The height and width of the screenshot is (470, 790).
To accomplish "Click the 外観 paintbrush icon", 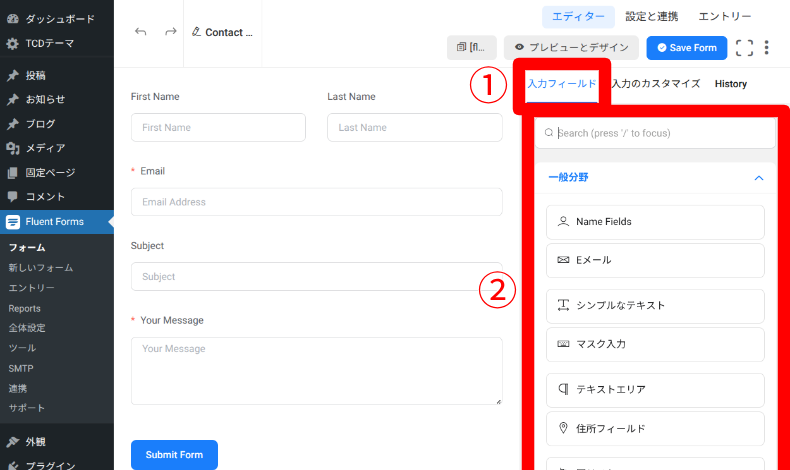I will (13, 442).
